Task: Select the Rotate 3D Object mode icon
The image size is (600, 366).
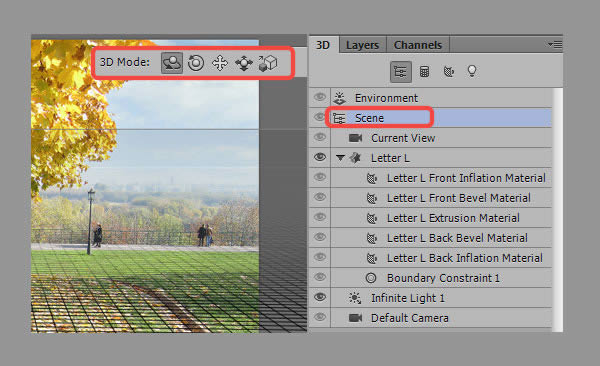Action: pos(171,63)
